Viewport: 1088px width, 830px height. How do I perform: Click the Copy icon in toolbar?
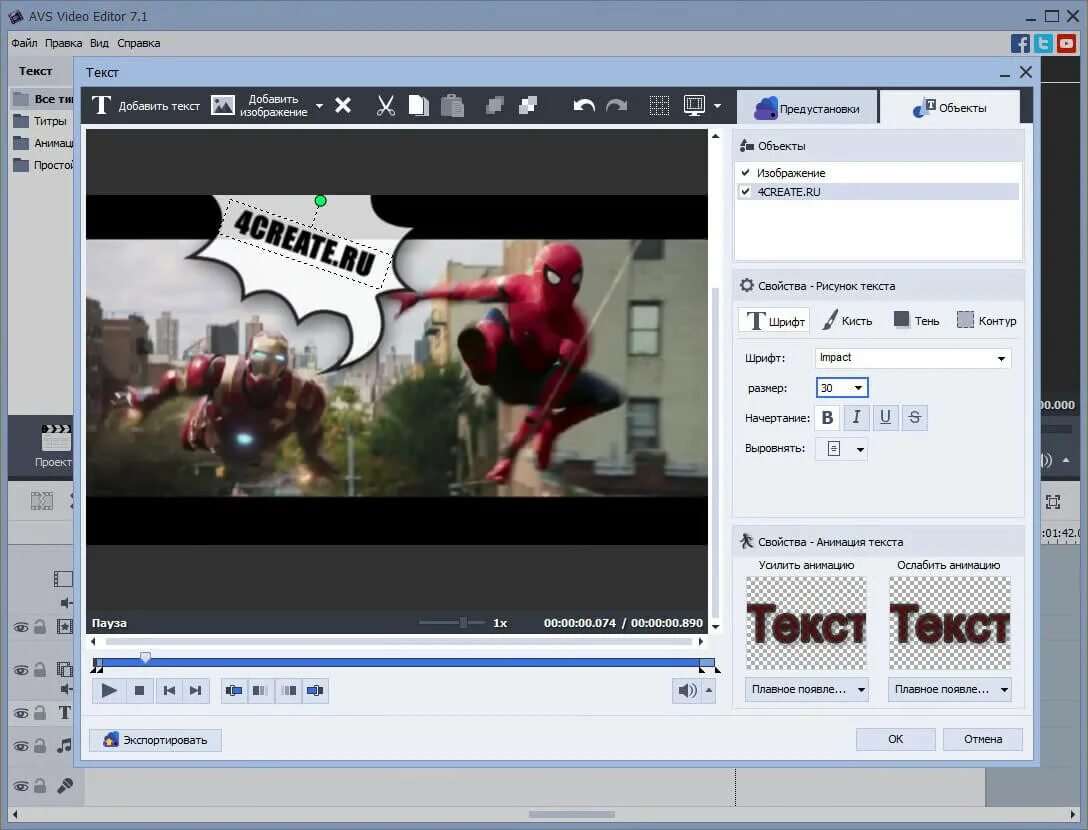(x=418, y=105)
